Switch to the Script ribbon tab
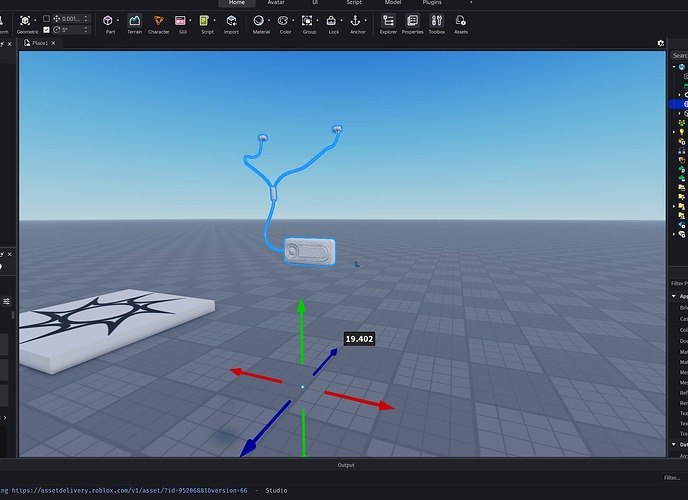 [x=354, y=3]
